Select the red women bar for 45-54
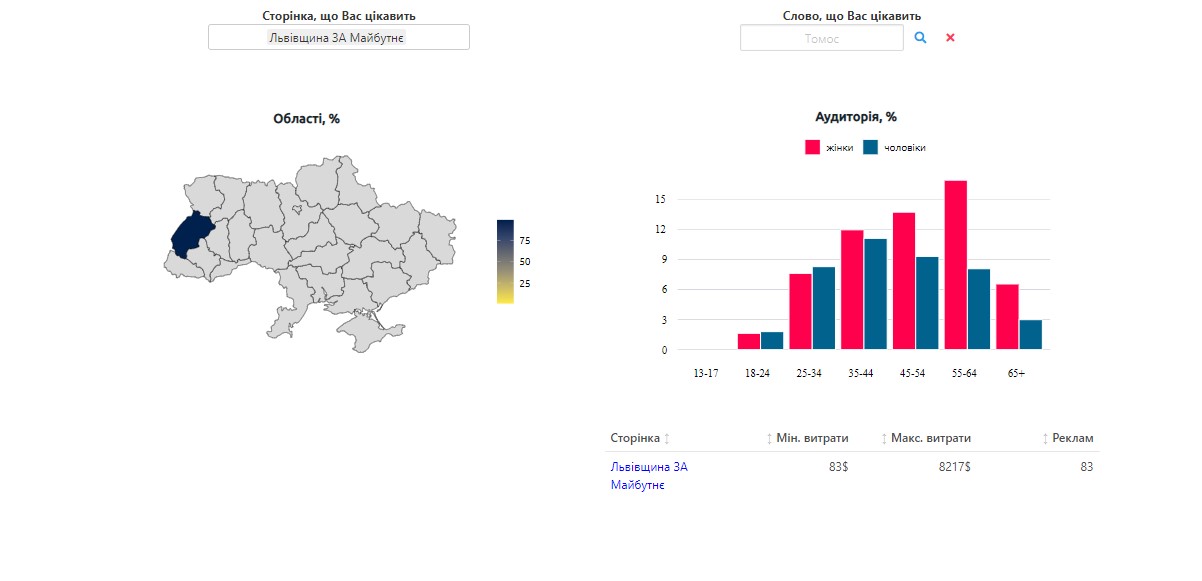Viewport: 1202px width, 581px height. [x=904, y=281]
